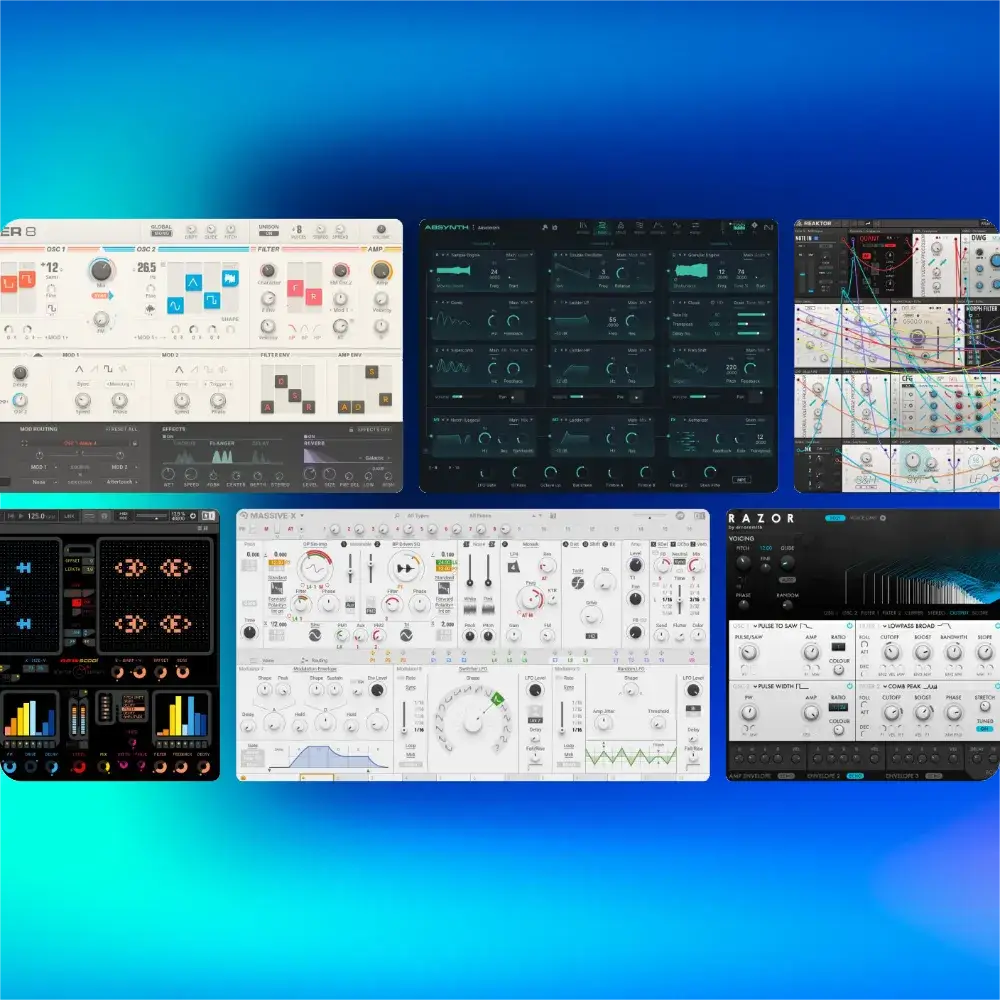Click the Massive X wavetable 1 display
1000x1000 pixels.
[315, 567]
